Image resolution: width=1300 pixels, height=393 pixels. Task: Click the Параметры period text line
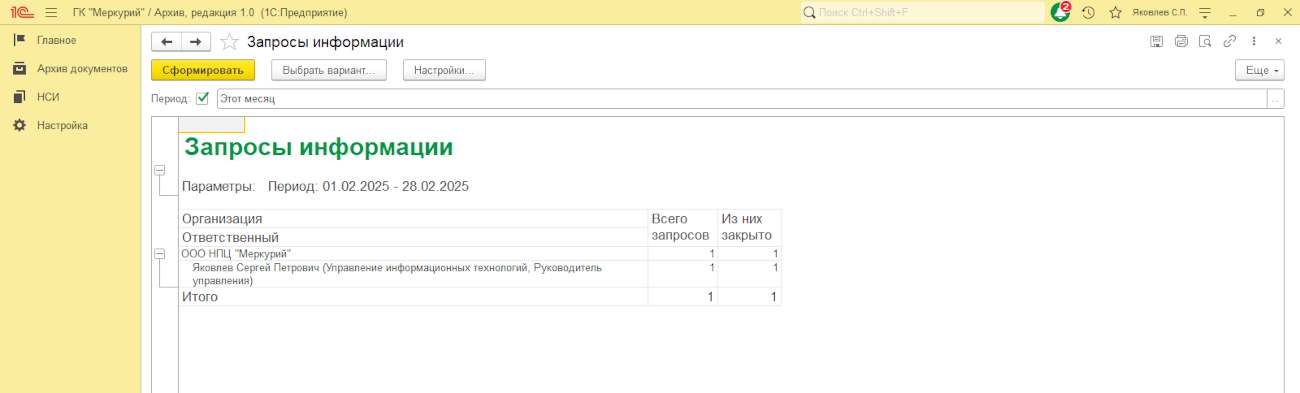(325, 186)
